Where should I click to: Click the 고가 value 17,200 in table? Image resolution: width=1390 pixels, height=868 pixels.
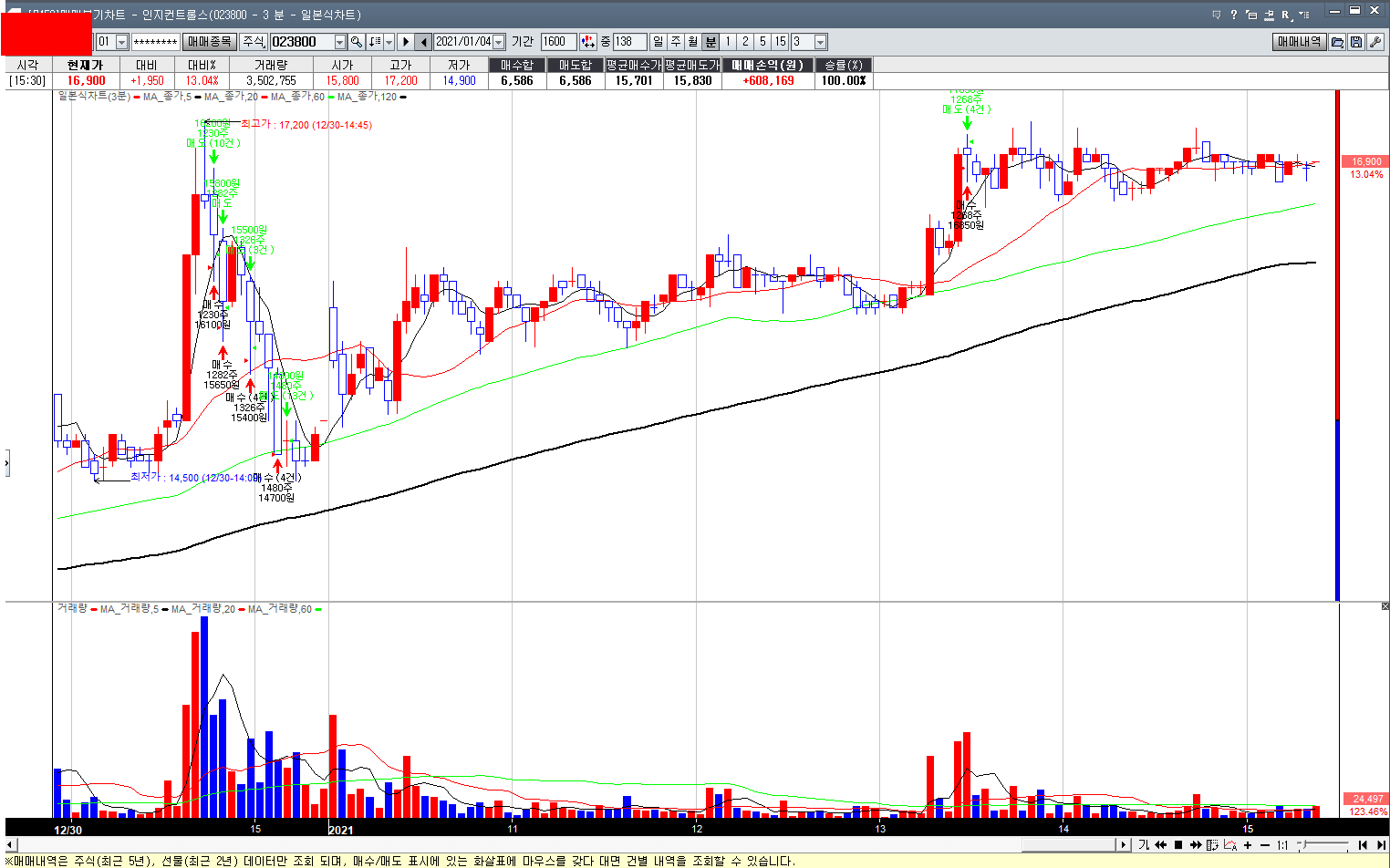pos(400,80)
